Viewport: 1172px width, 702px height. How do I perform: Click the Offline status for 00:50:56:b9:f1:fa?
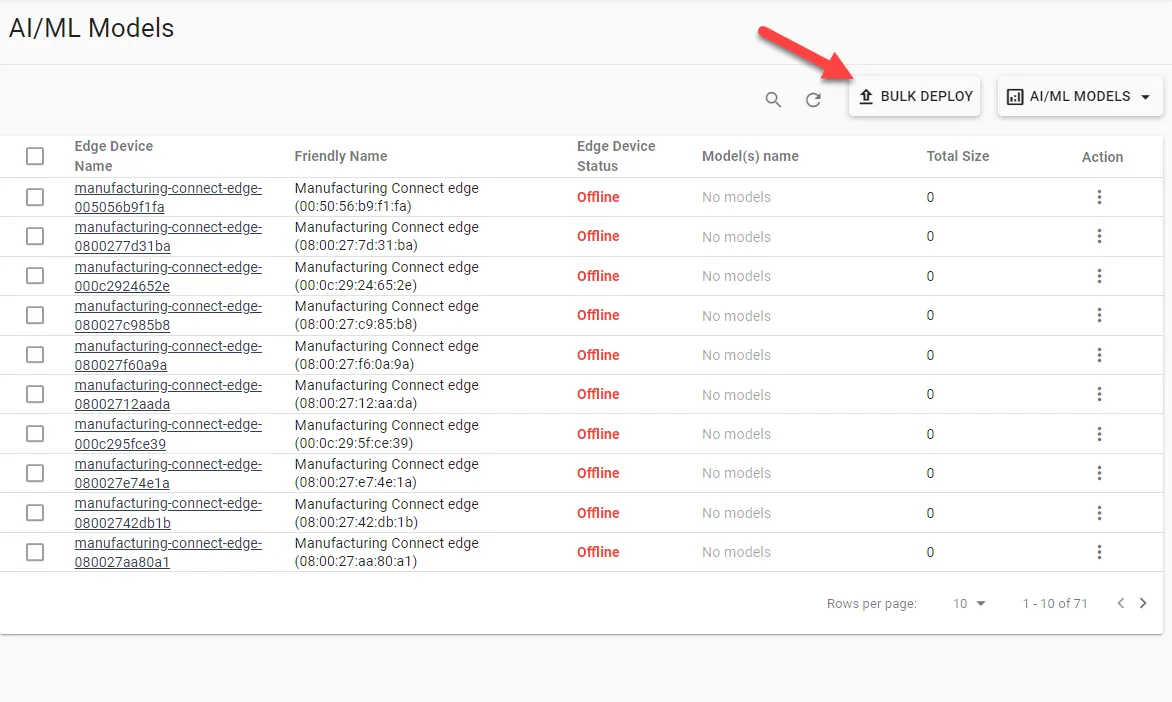click(x=598, y=197)
